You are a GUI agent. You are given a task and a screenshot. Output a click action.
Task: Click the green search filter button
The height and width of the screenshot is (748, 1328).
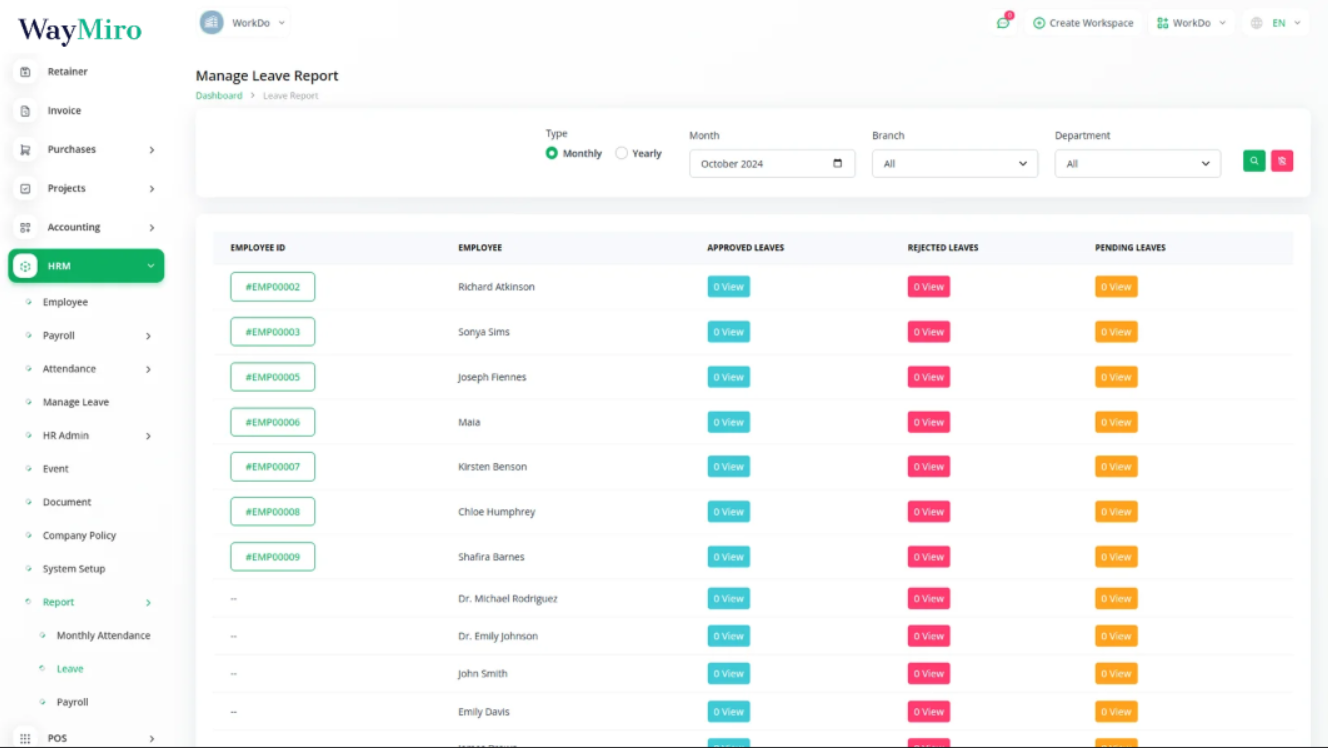tap(1254, 160)
